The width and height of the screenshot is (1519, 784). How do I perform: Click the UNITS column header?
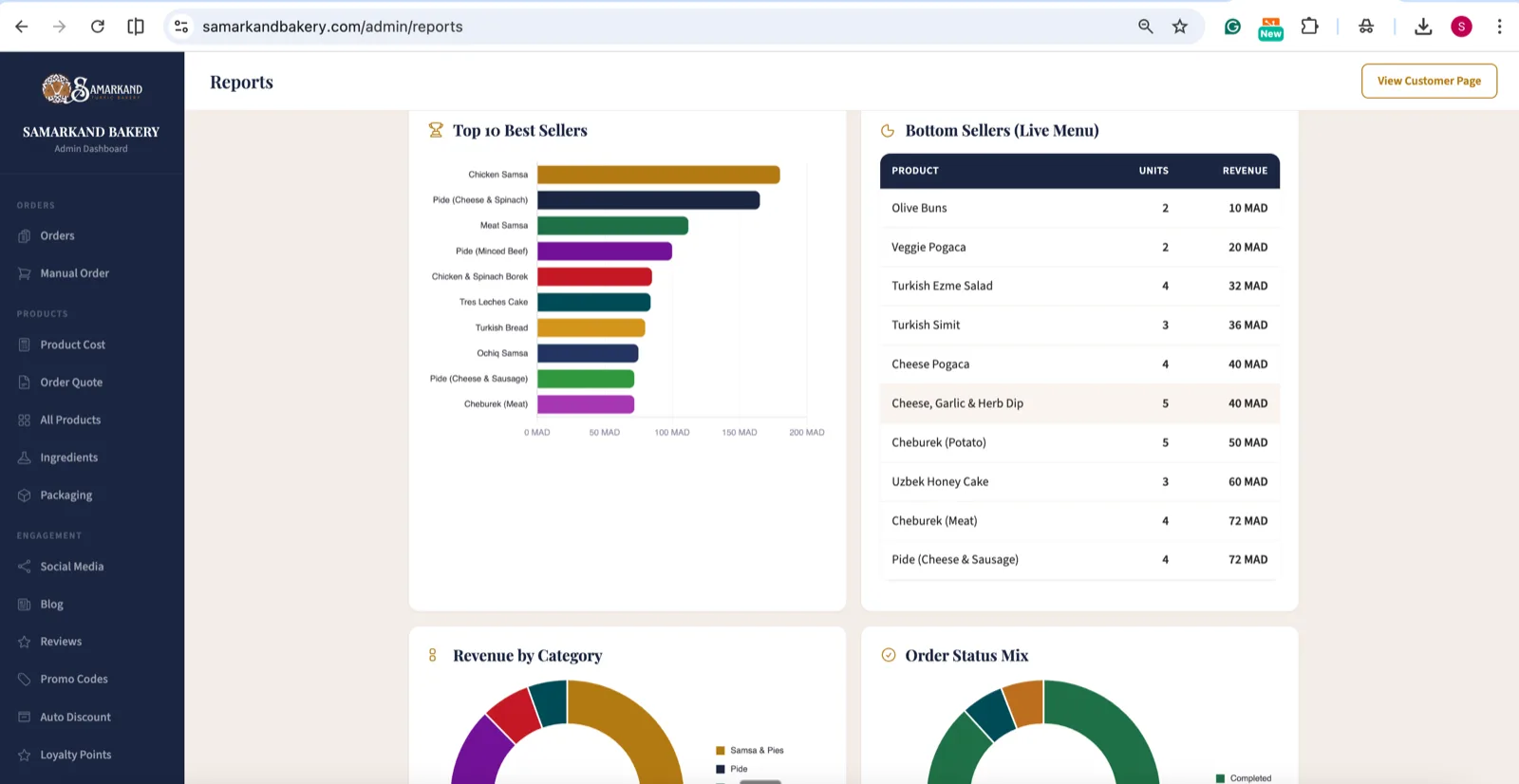point(1153,171)
